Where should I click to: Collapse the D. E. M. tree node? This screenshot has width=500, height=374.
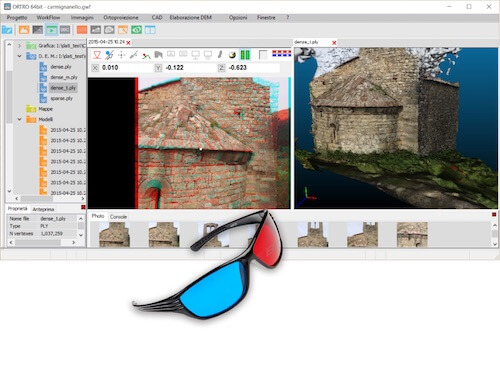19,56
